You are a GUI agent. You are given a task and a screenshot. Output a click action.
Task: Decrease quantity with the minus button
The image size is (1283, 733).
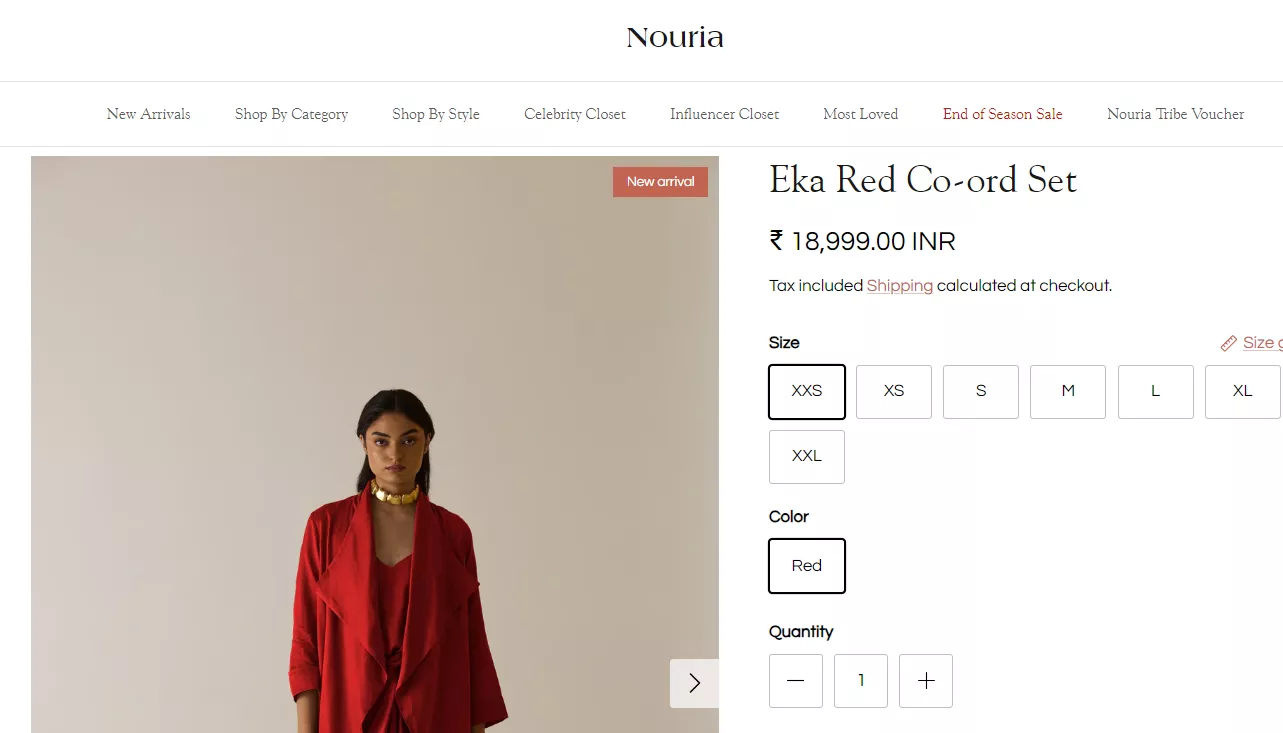pos(796,681)
